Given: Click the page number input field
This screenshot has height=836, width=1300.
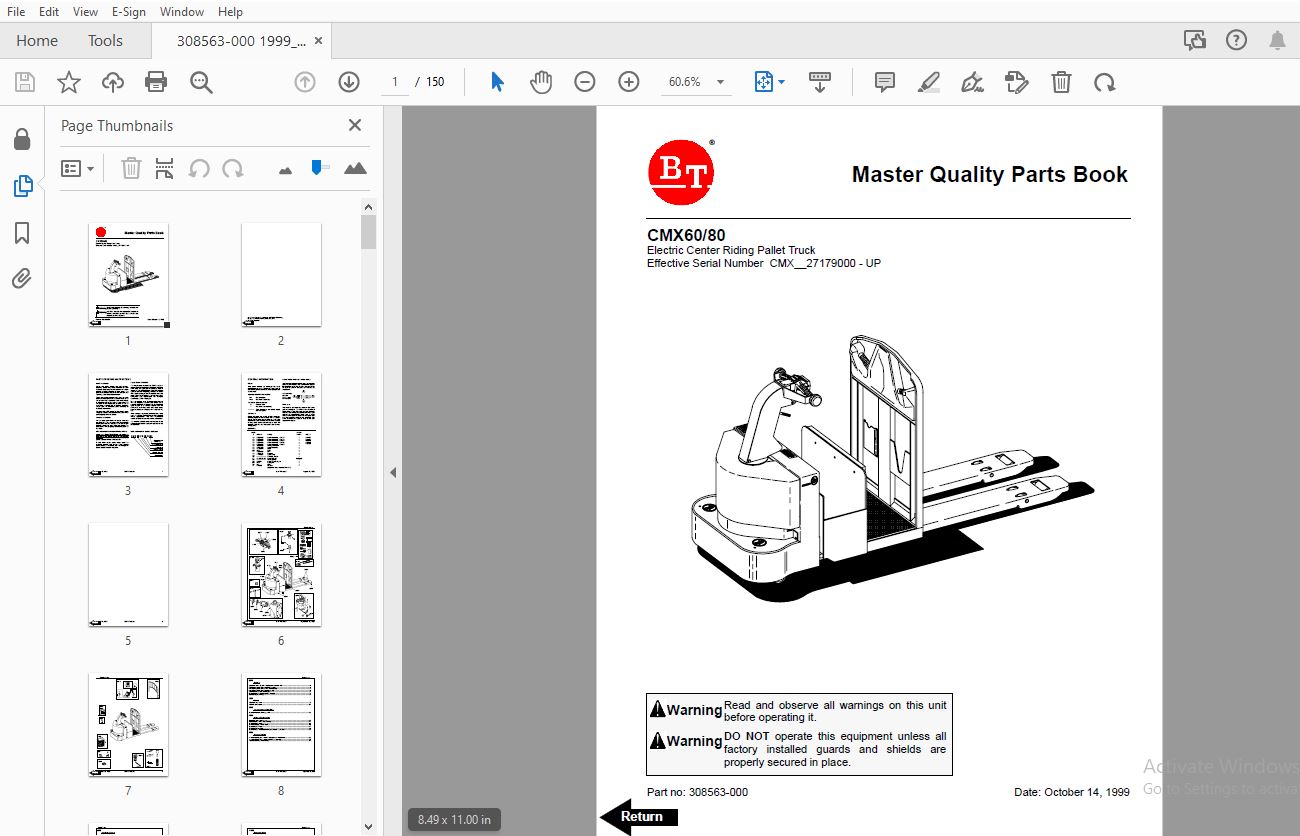Looking at the screenshot, I should point(395,82).
